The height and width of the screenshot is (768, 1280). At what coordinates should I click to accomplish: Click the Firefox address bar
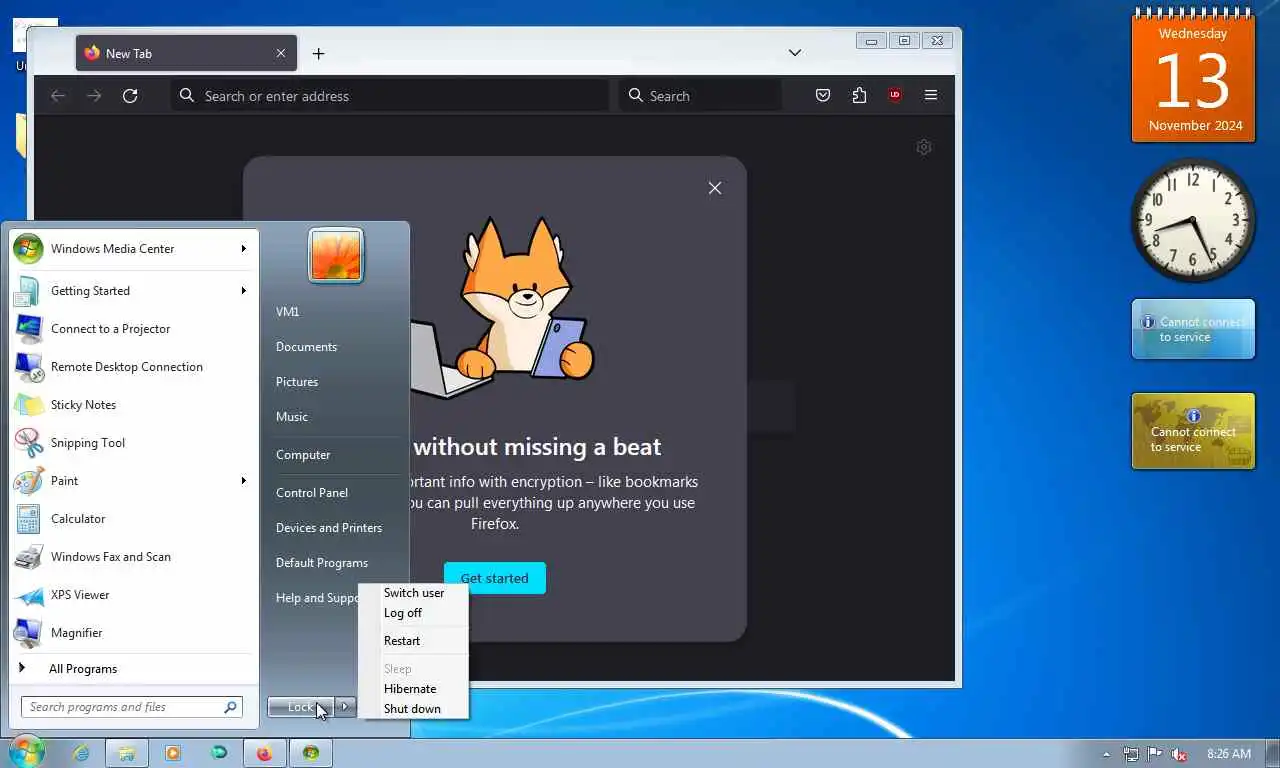pos(390,96)
